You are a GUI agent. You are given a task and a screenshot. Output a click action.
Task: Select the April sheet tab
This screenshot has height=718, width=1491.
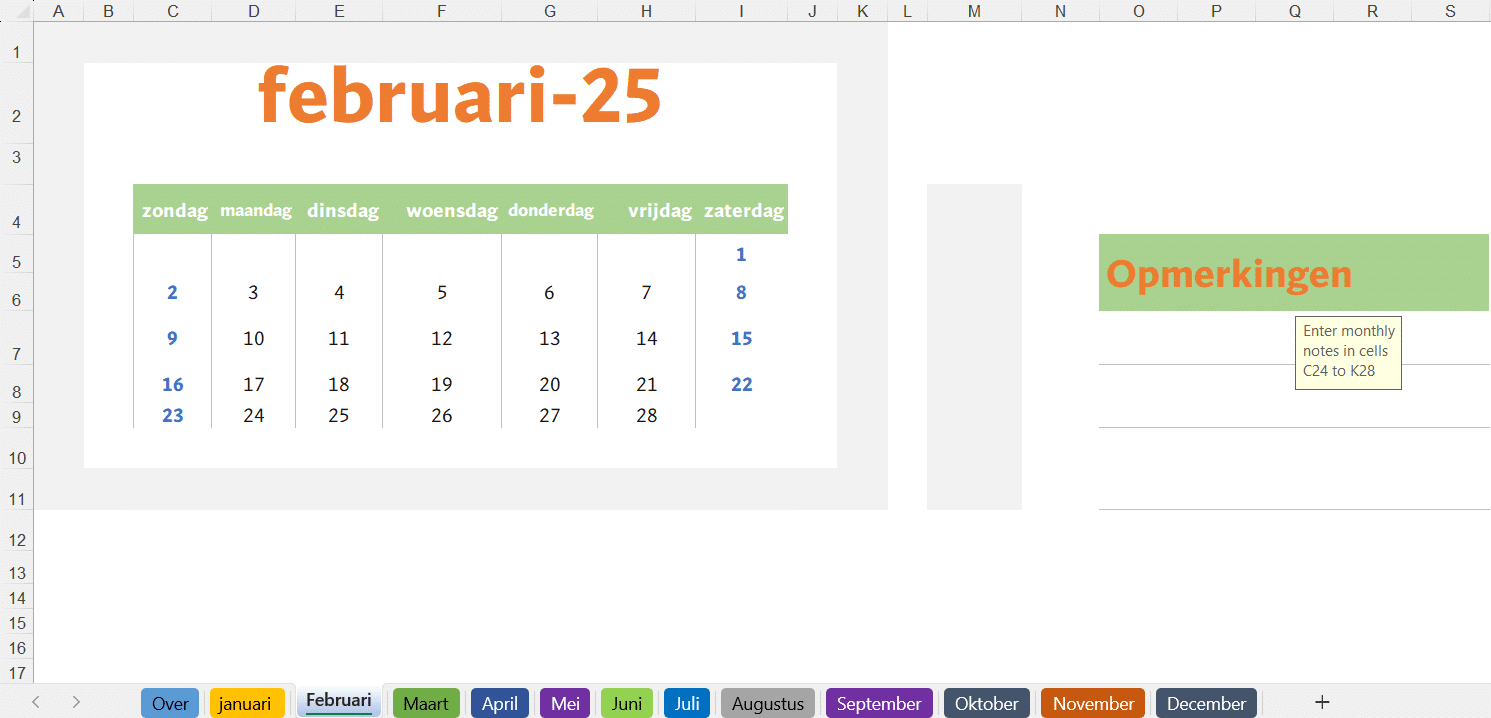499,703
